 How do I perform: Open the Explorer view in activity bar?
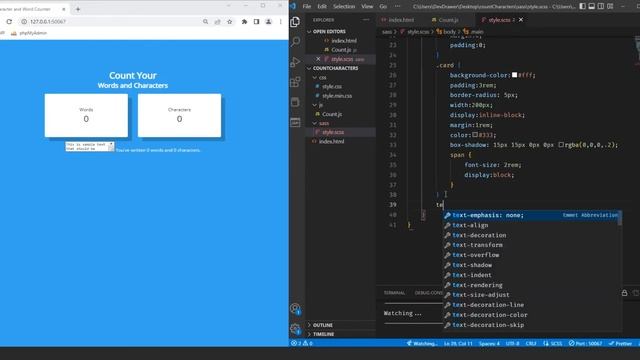(x=295, y=22)
